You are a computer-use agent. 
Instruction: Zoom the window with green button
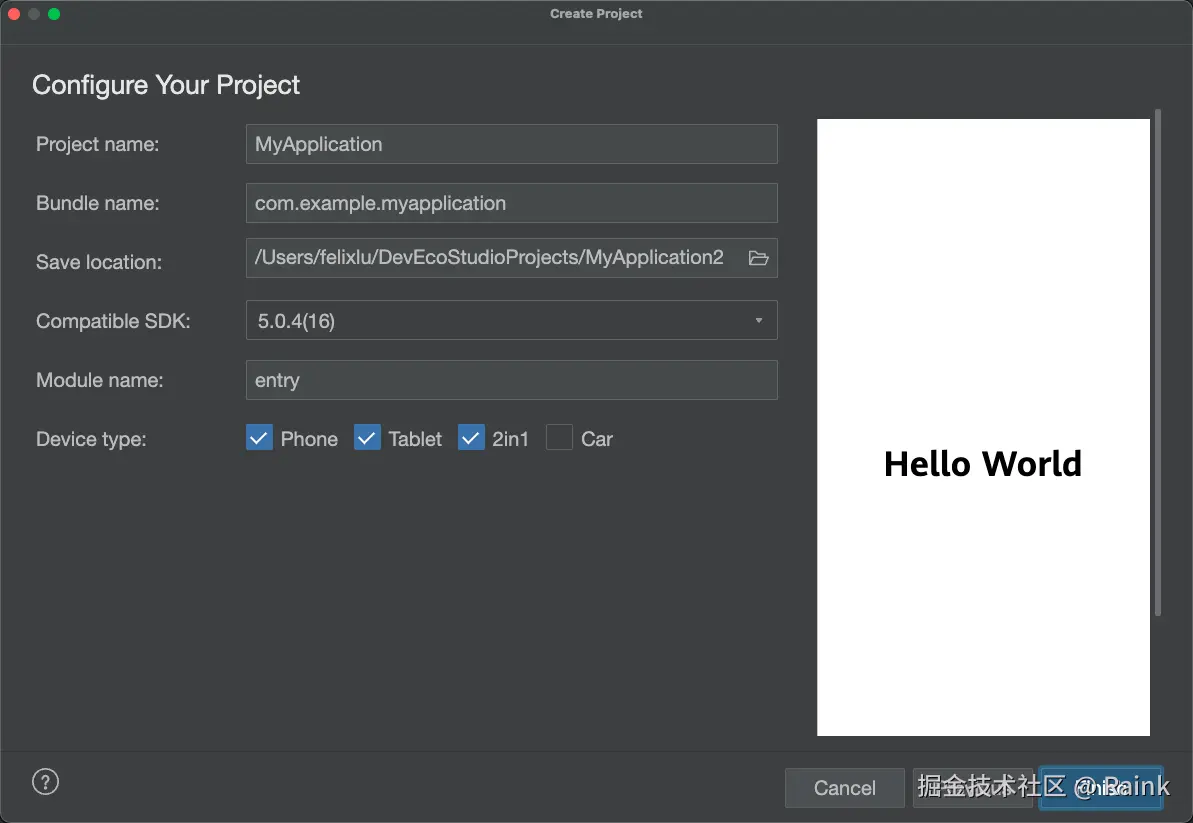pos(54,14)
